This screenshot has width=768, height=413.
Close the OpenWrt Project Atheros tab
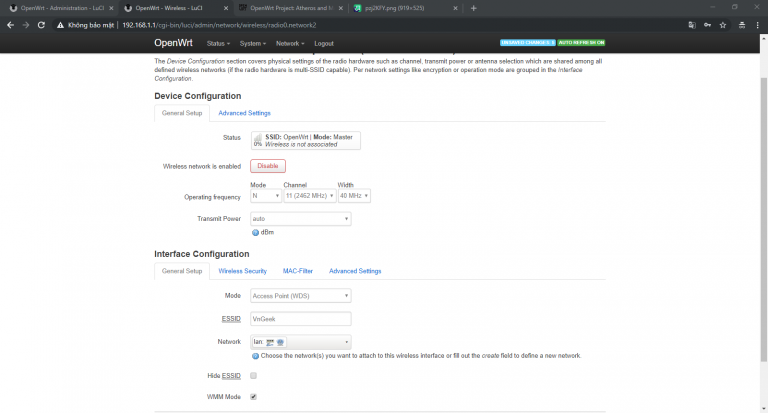[x=340, y=8]
